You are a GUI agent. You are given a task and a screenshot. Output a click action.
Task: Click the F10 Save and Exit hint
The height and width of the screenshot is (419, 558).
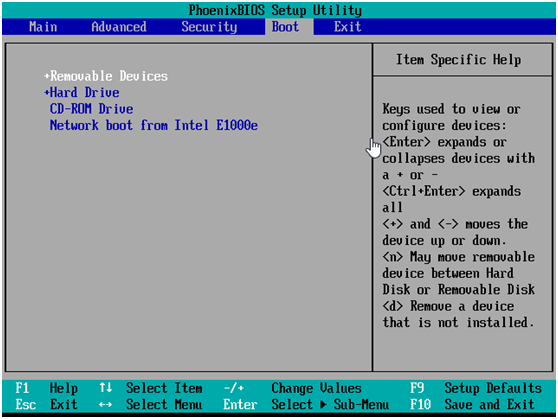(x=472, y=404)
